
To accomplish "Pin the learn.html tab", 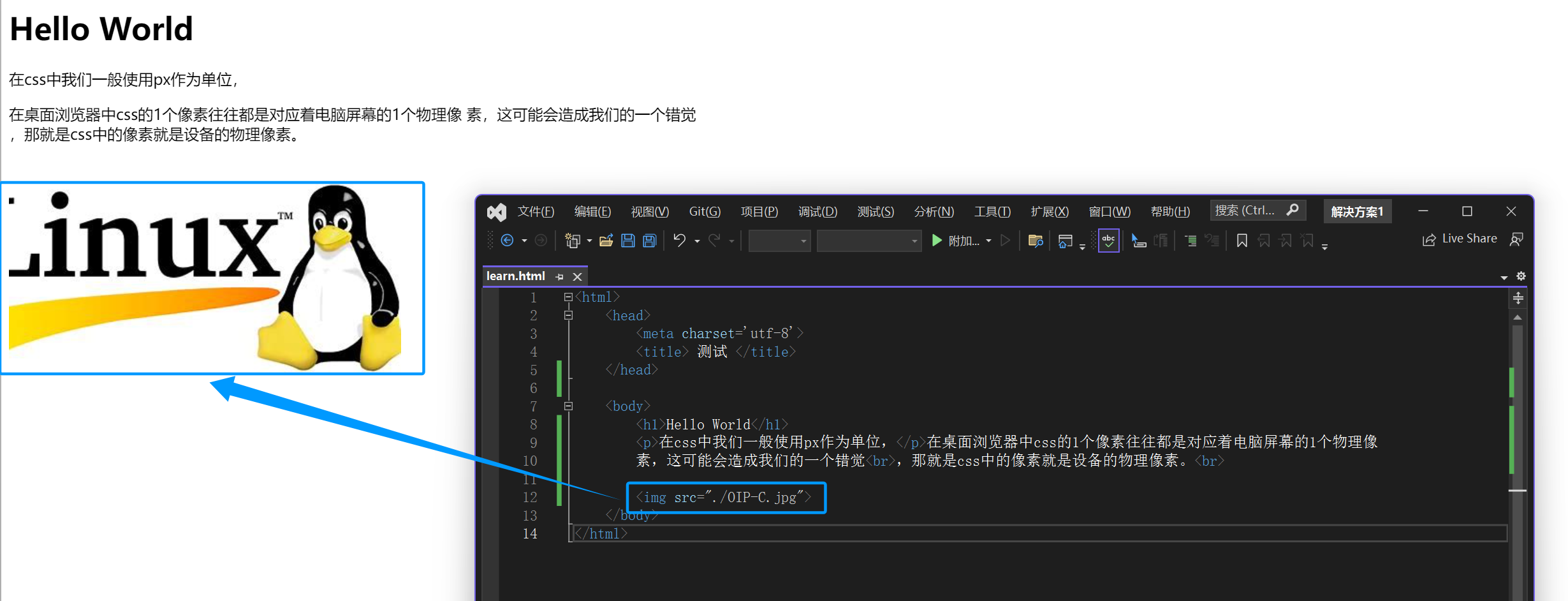I will (559, 276).
